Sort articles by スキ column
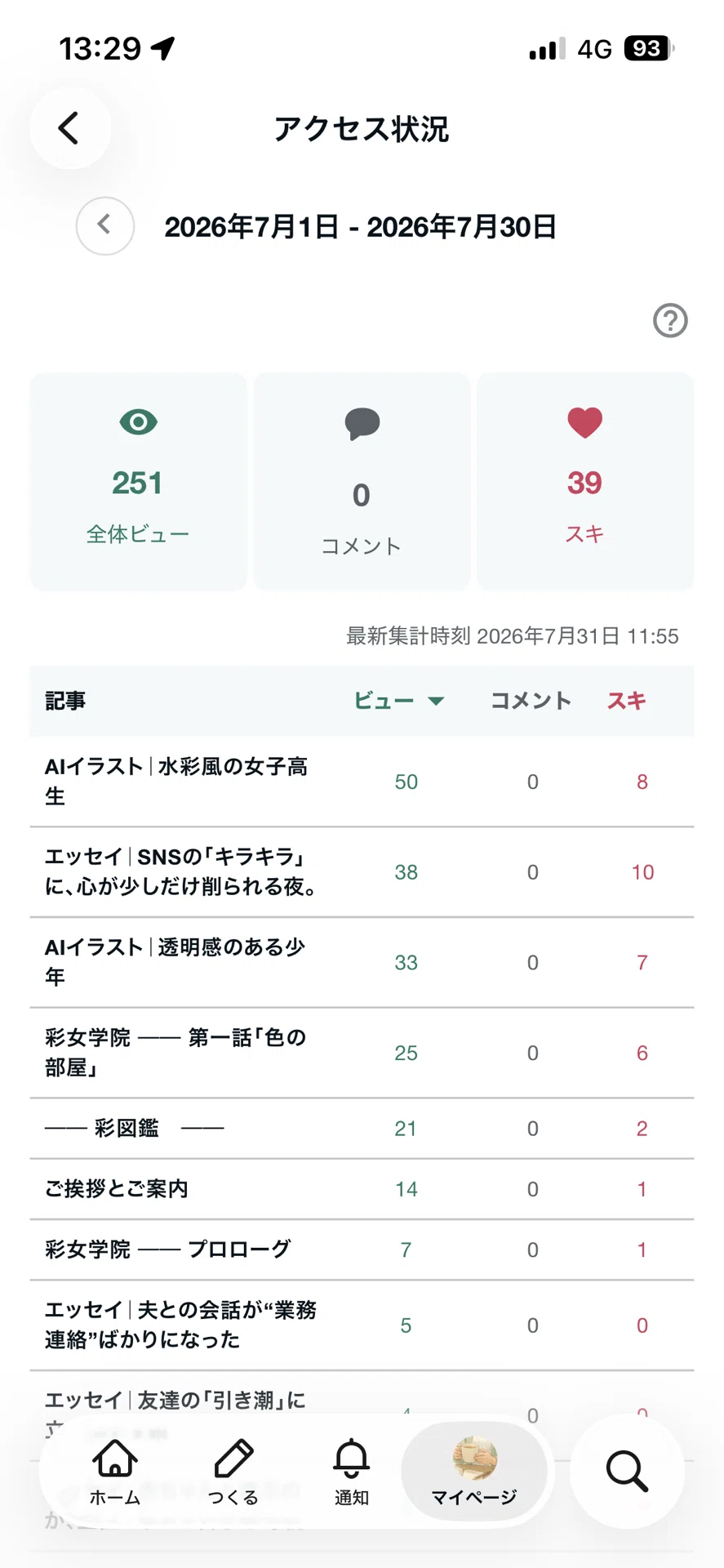724x1568 pixels. [626, 701]
